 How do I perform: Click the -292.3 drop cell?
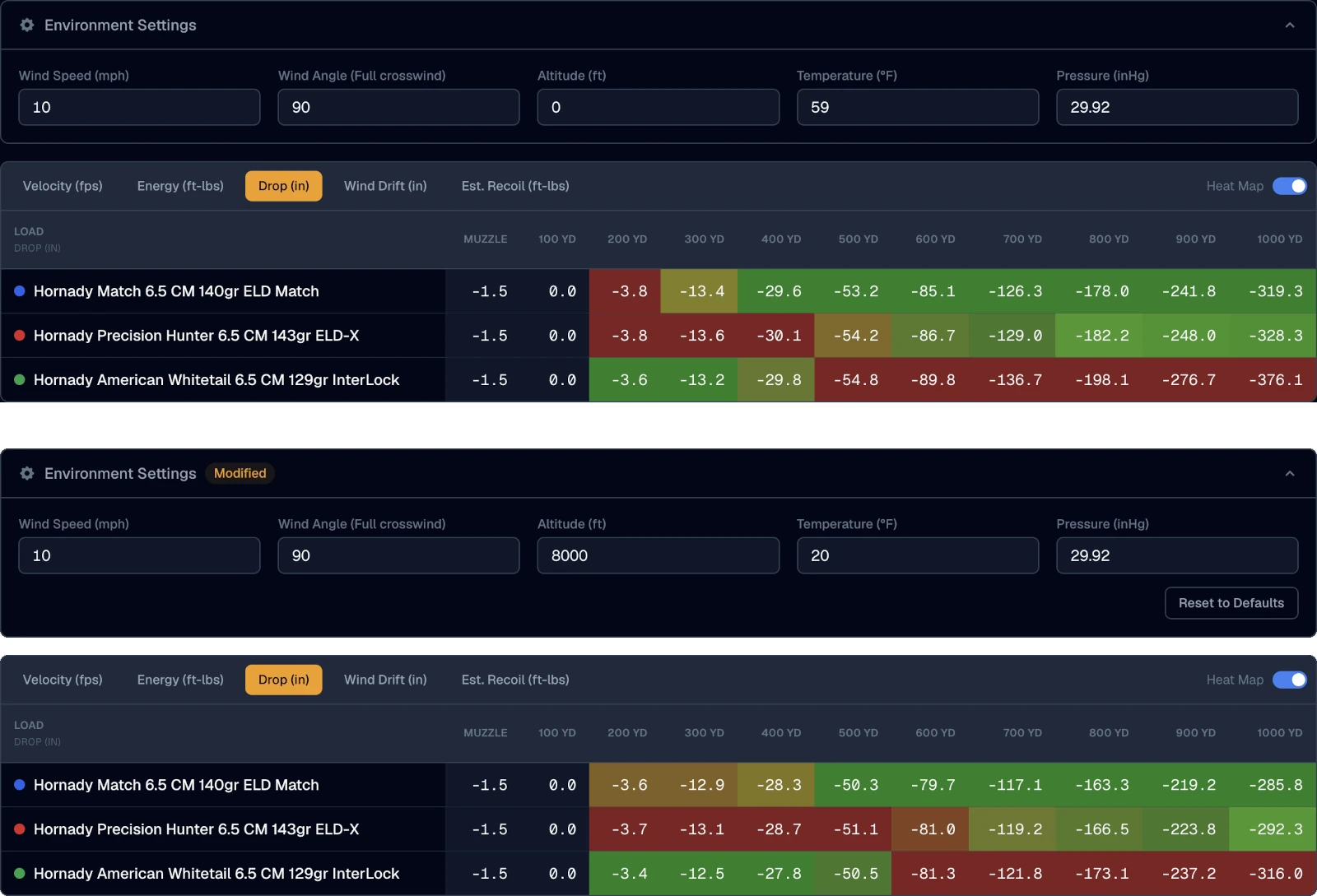click(x=1273, y=829)
